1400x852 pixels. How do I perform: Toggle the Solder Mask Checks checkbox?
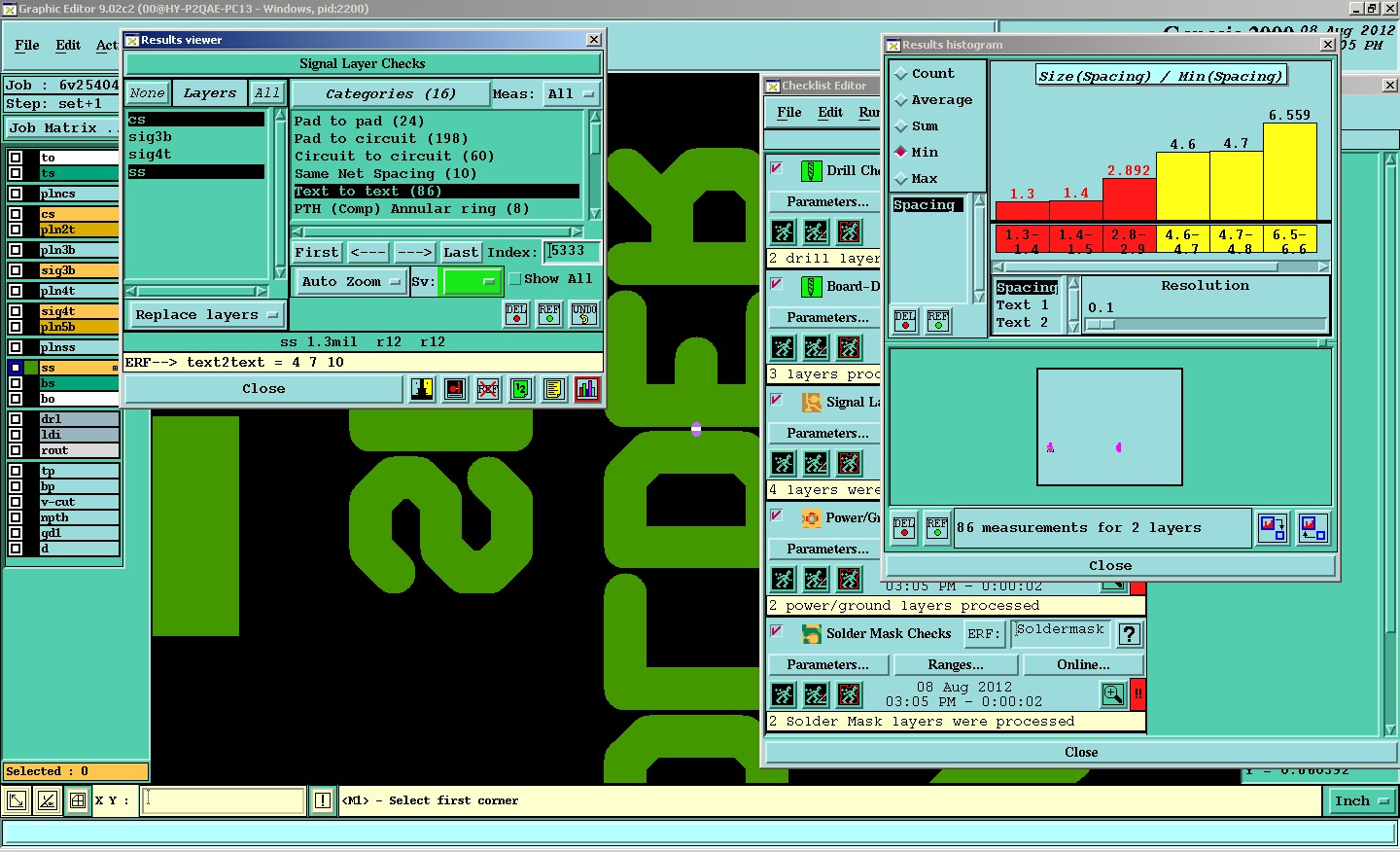point(777,631)
